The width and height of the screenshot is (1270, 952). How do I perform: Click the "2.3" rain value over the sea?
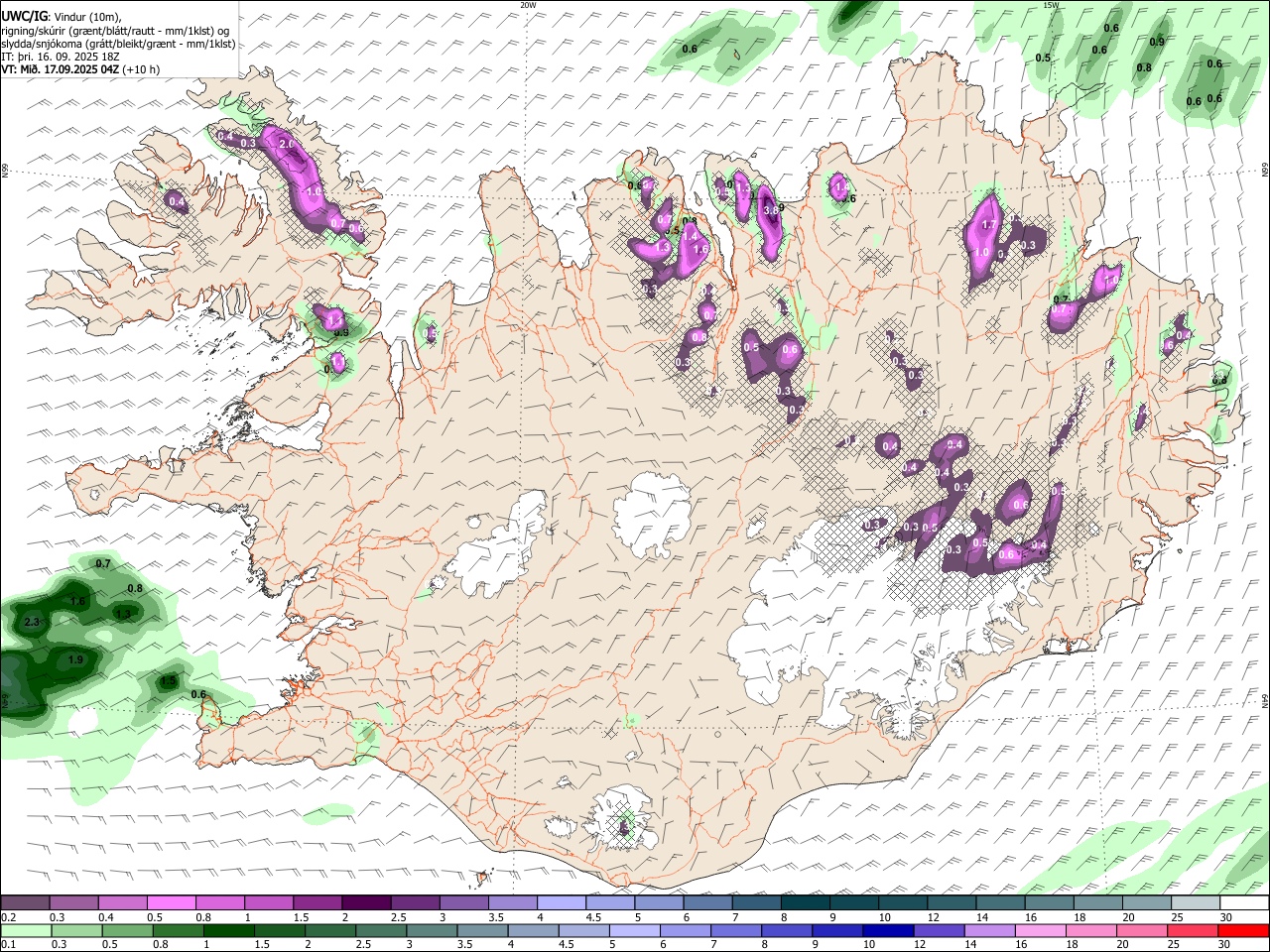32,623
